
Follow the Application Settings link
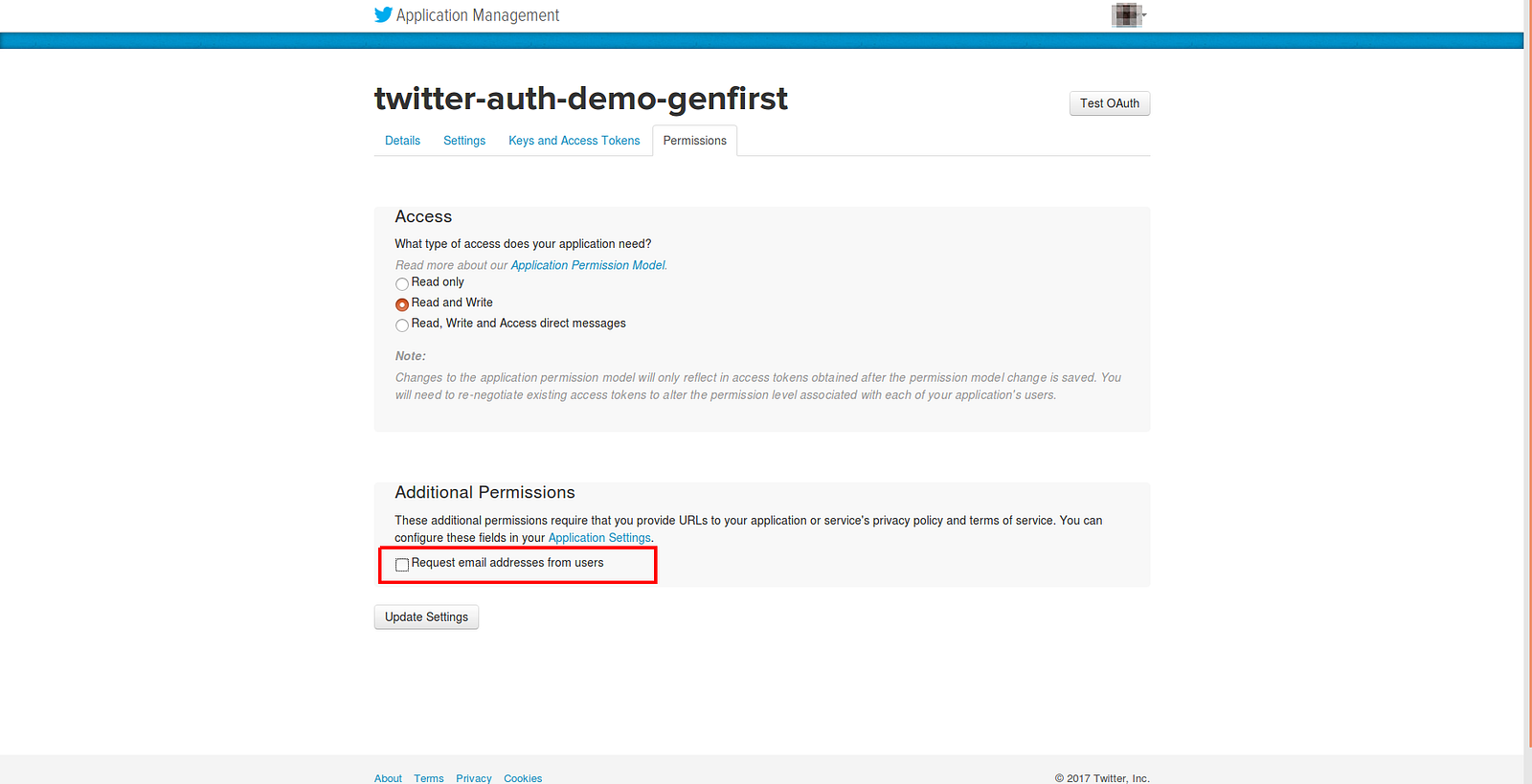[599, 538]
